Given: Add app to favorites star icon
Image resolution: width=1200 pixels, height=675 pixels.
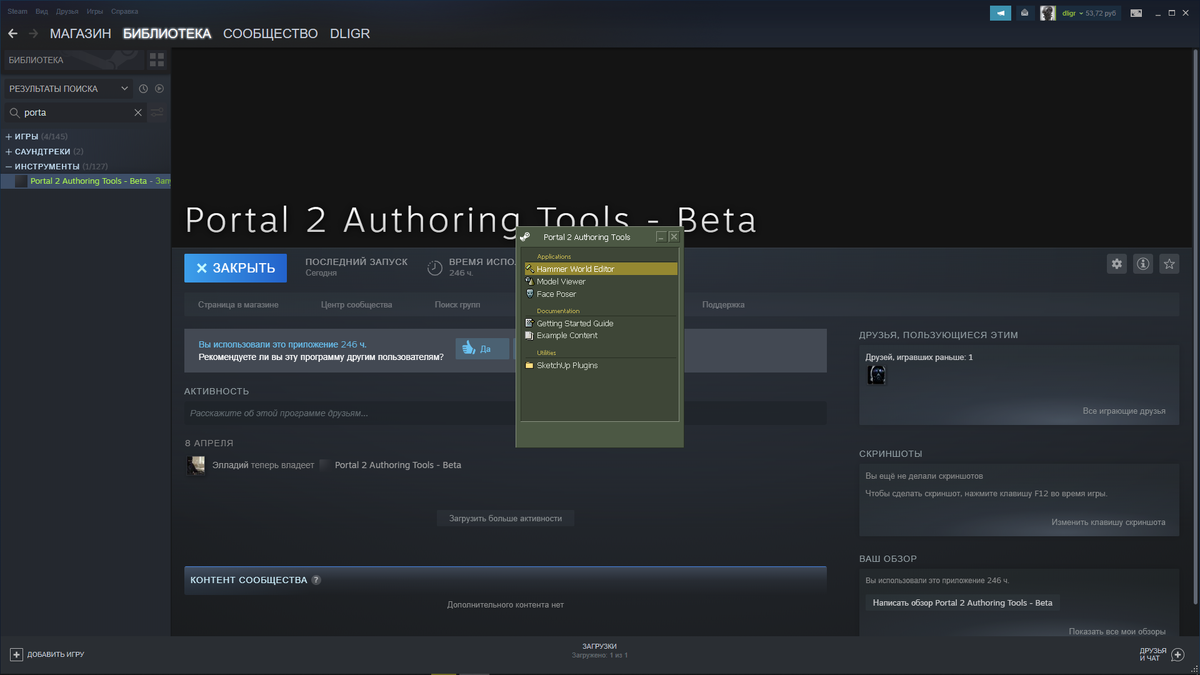Looking at the screenshot, I should [1169, 264].
